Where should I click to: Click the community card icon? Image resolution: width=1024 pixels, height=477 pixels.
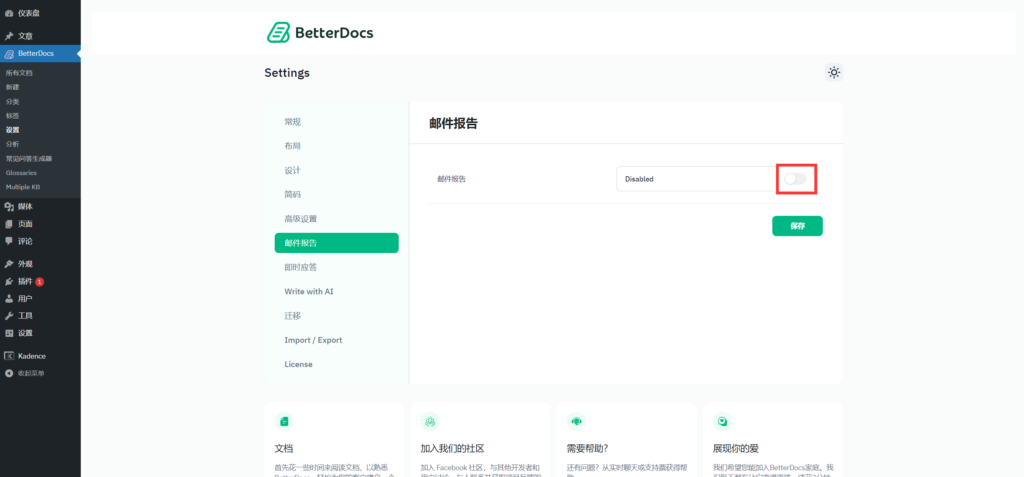click(x=430, y=421)
